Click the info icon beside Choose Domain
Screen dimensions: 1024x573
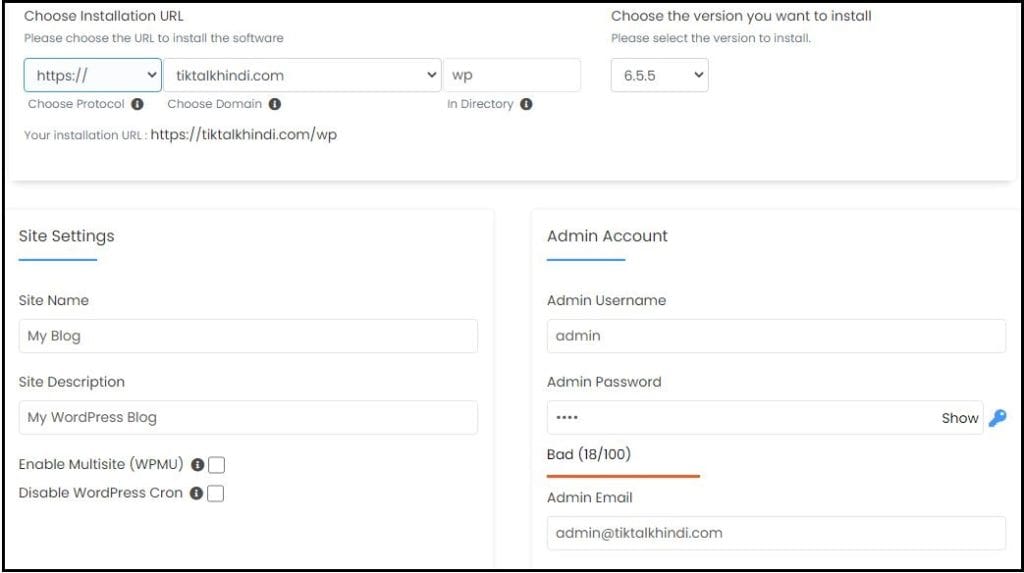coord(275,104)
